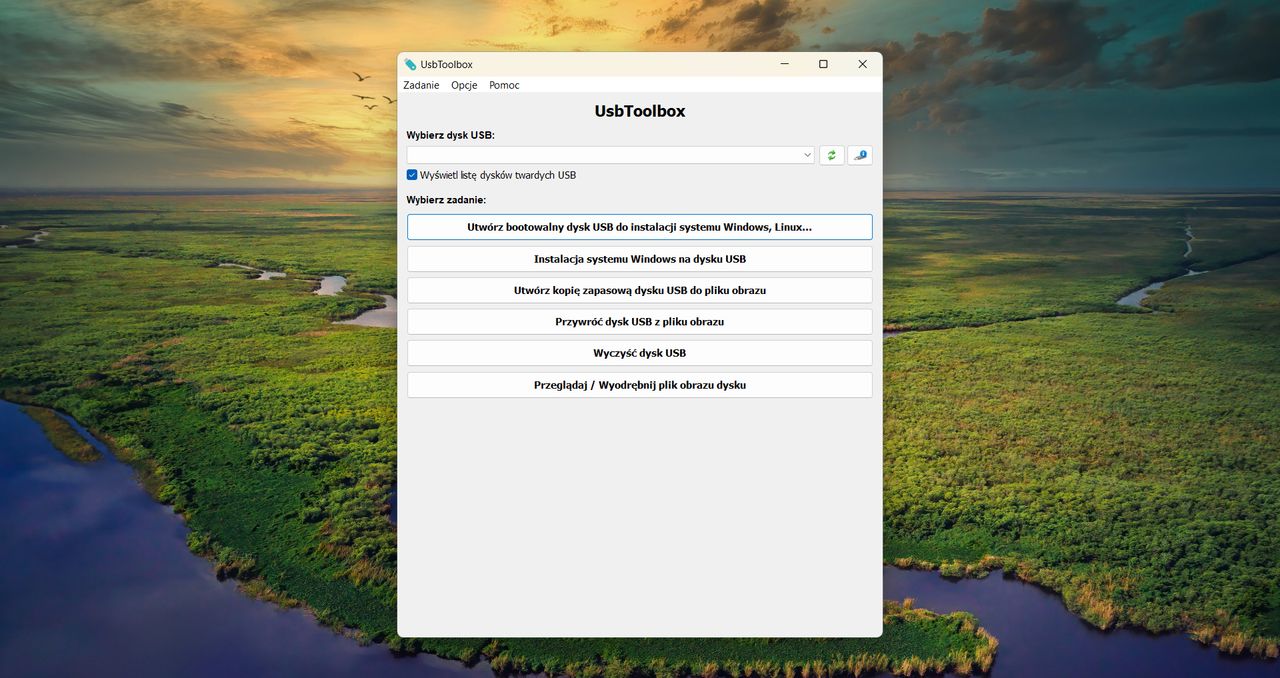
Task: Open the Pomoc menu
Action: pos(503,85)
